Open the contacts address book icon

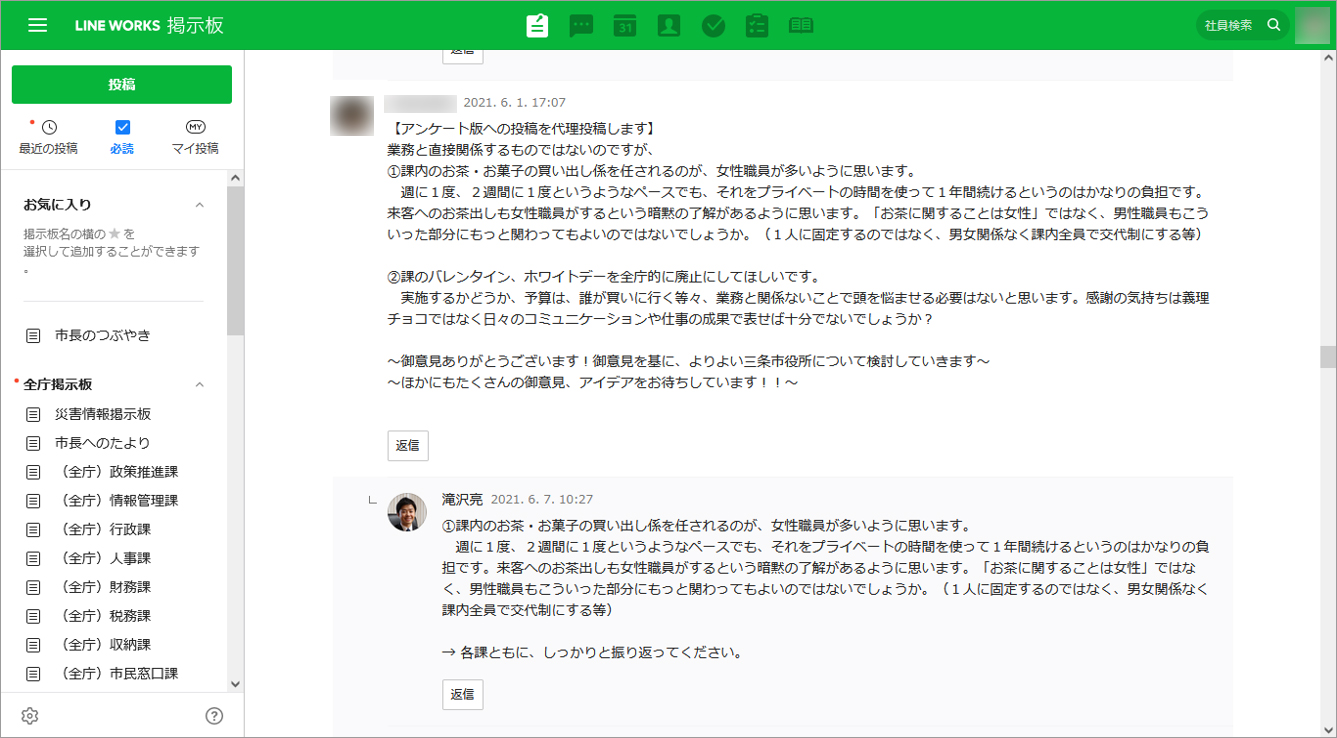pos(669,26)
